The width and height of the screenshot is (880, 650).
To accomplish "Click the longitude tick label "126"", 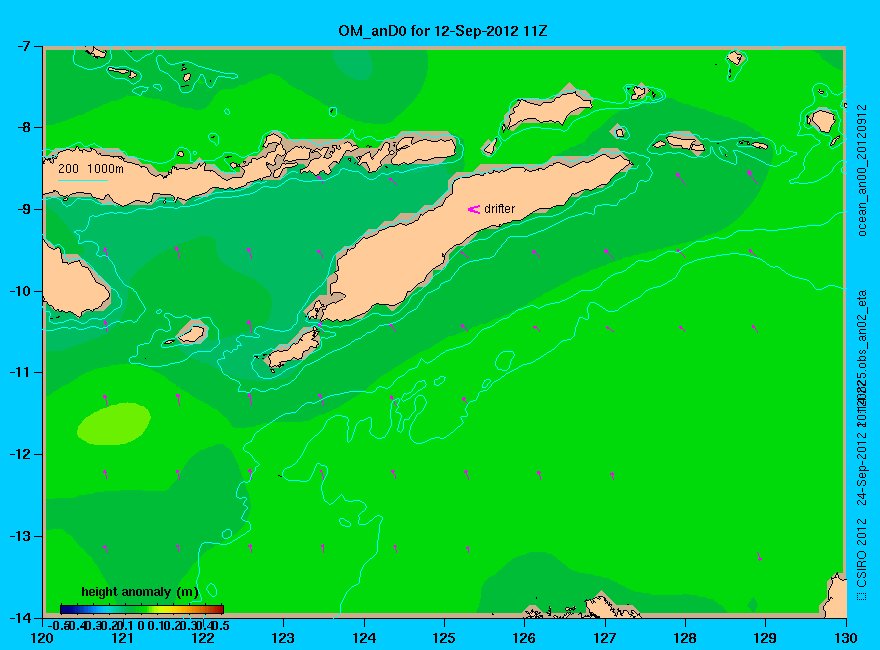I will [525, 638].
